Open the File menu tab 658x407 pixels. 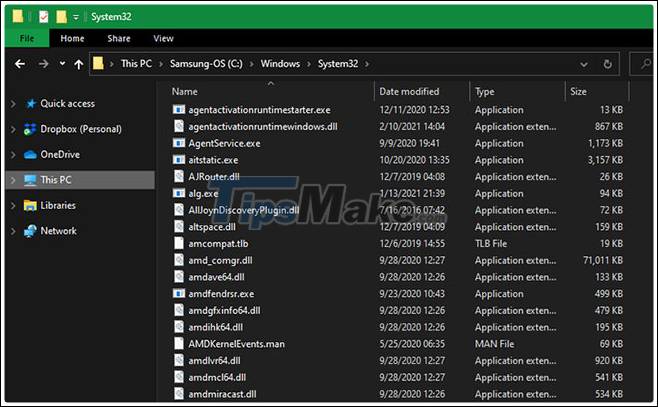27,39
